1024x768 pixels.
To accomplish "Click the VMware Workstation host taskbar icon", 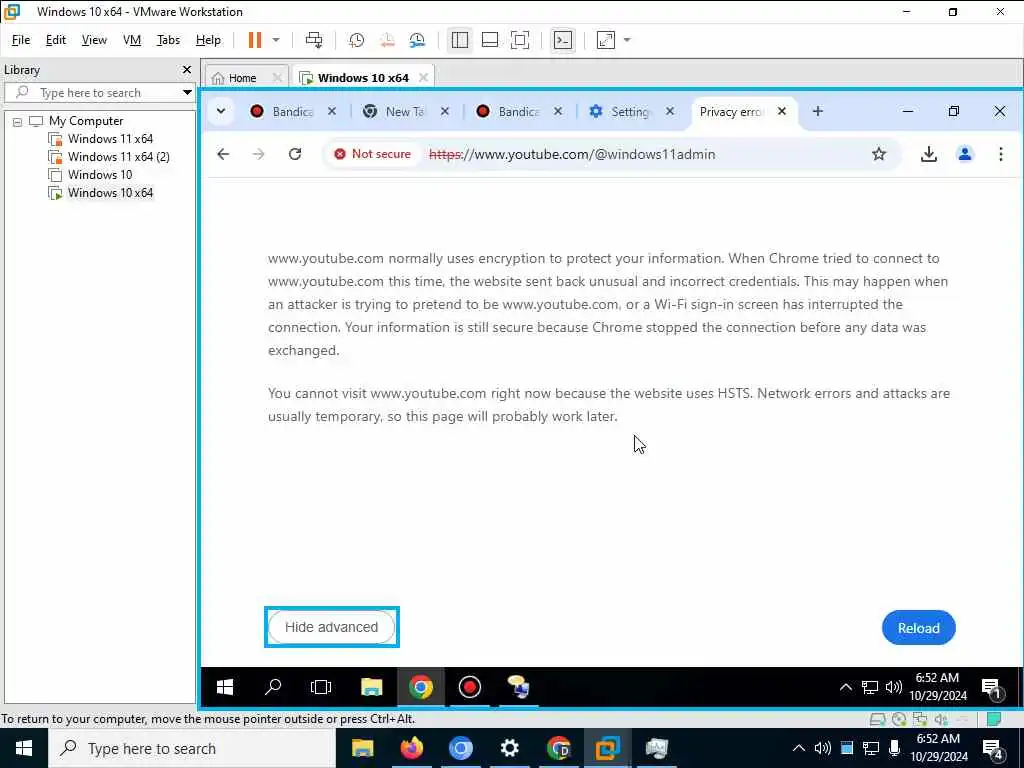I will (607, 748).
